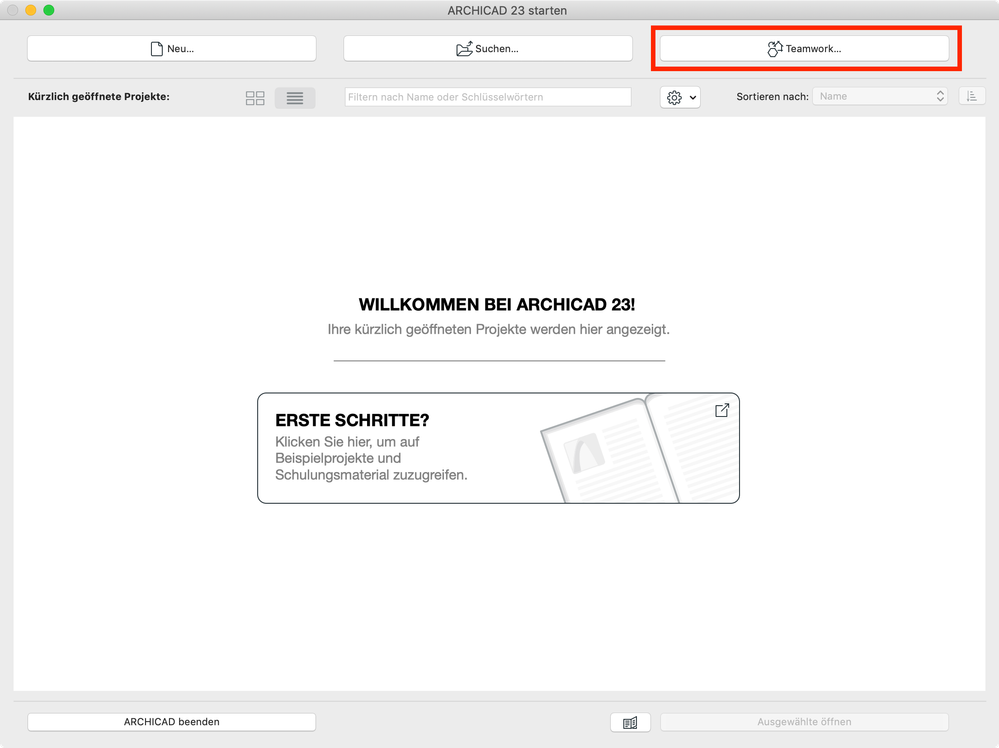Click the book help icon button

[630, 723]
